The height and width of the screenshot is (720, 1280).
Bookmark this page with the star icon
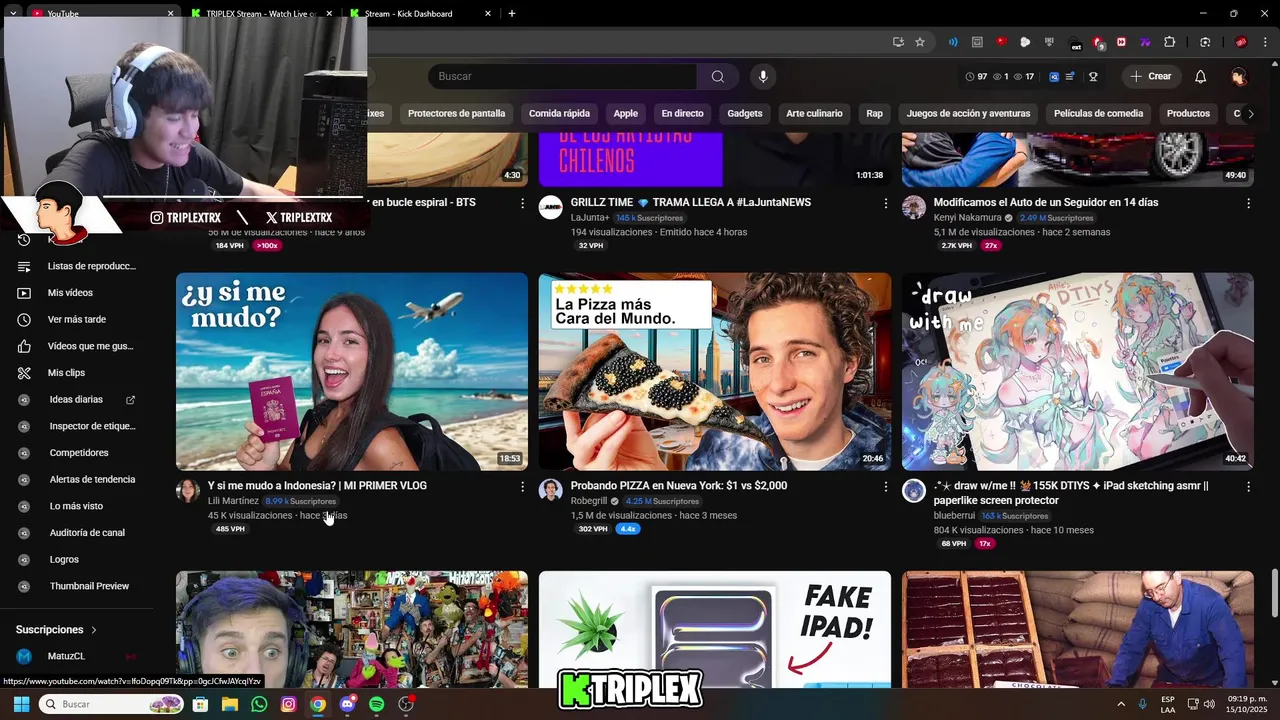click(x=920, y=42)
